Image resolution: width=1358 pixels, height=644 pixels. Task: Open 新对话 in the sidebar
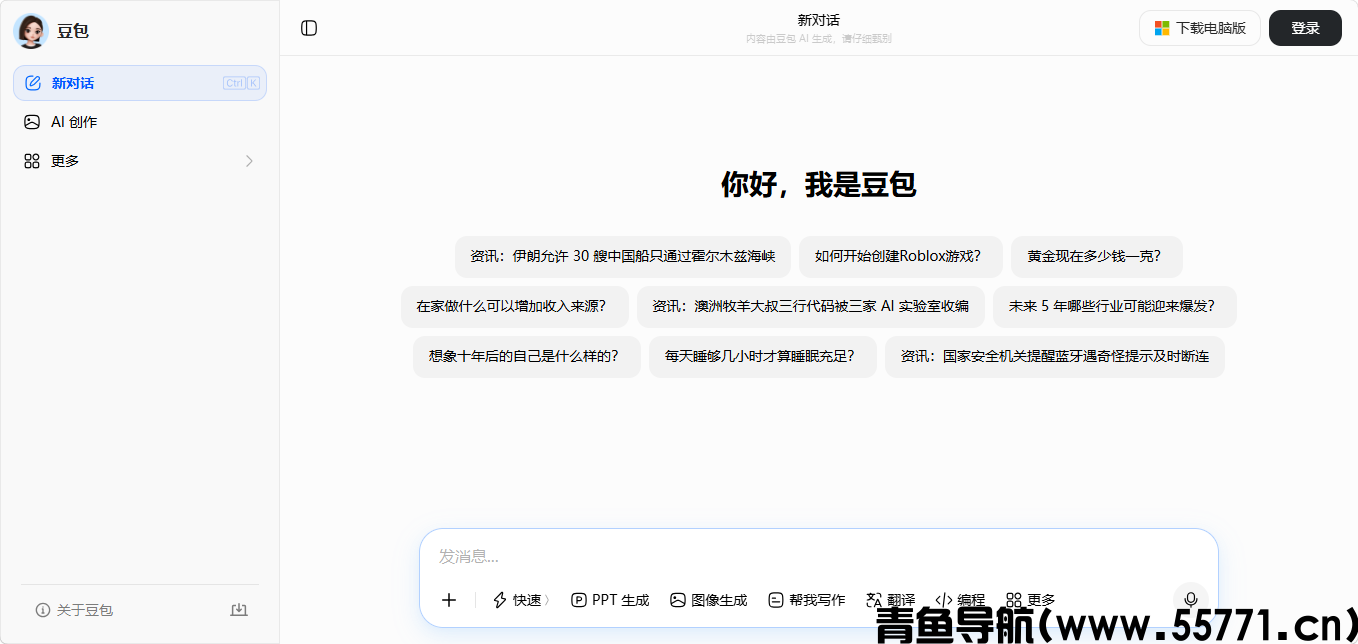[140, 83]
